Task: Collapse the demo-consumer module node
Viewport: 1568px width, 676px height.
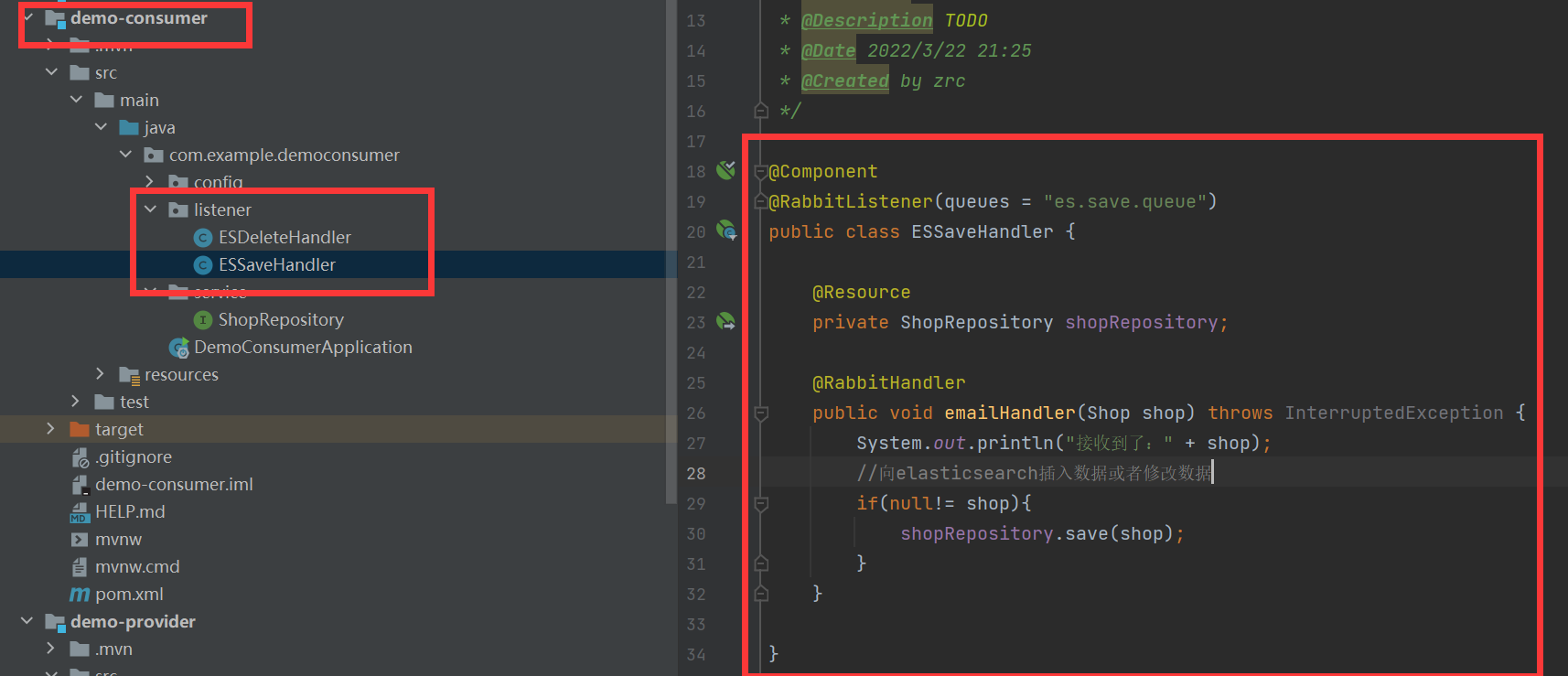Action: pyautogui.click(x=28, y=16)
